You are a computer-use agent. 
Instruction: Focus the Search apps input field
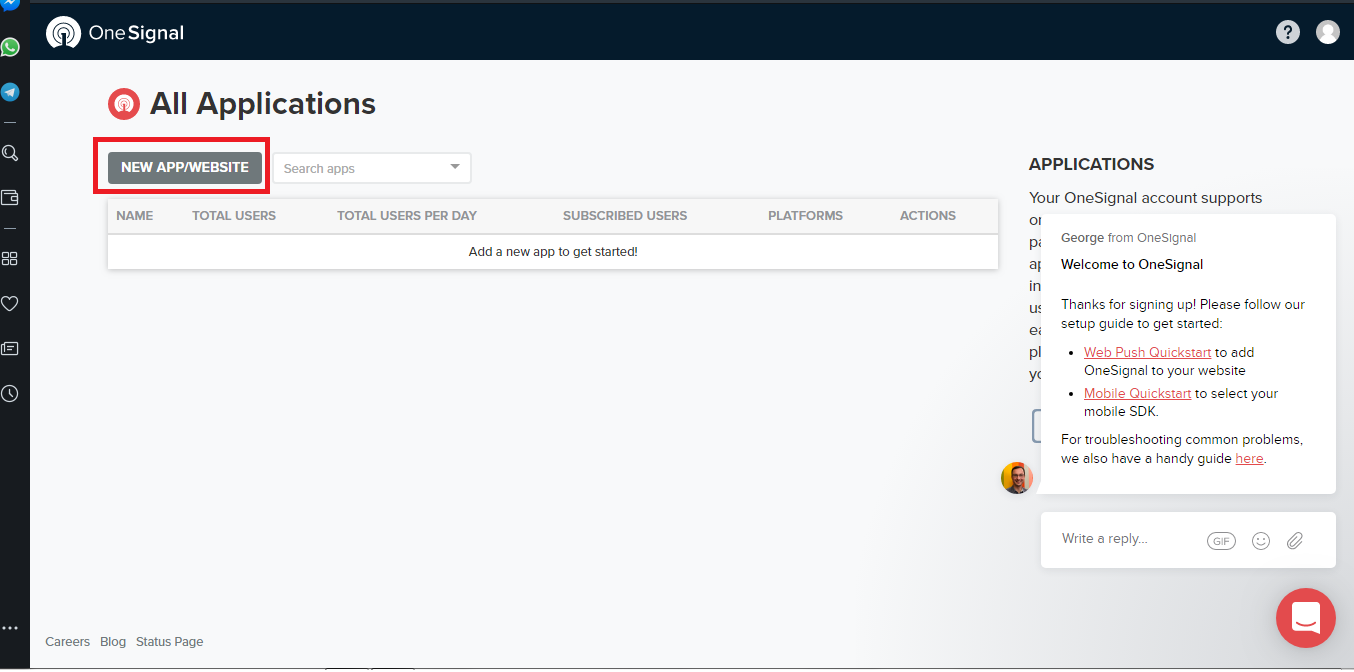click(372, 168)
